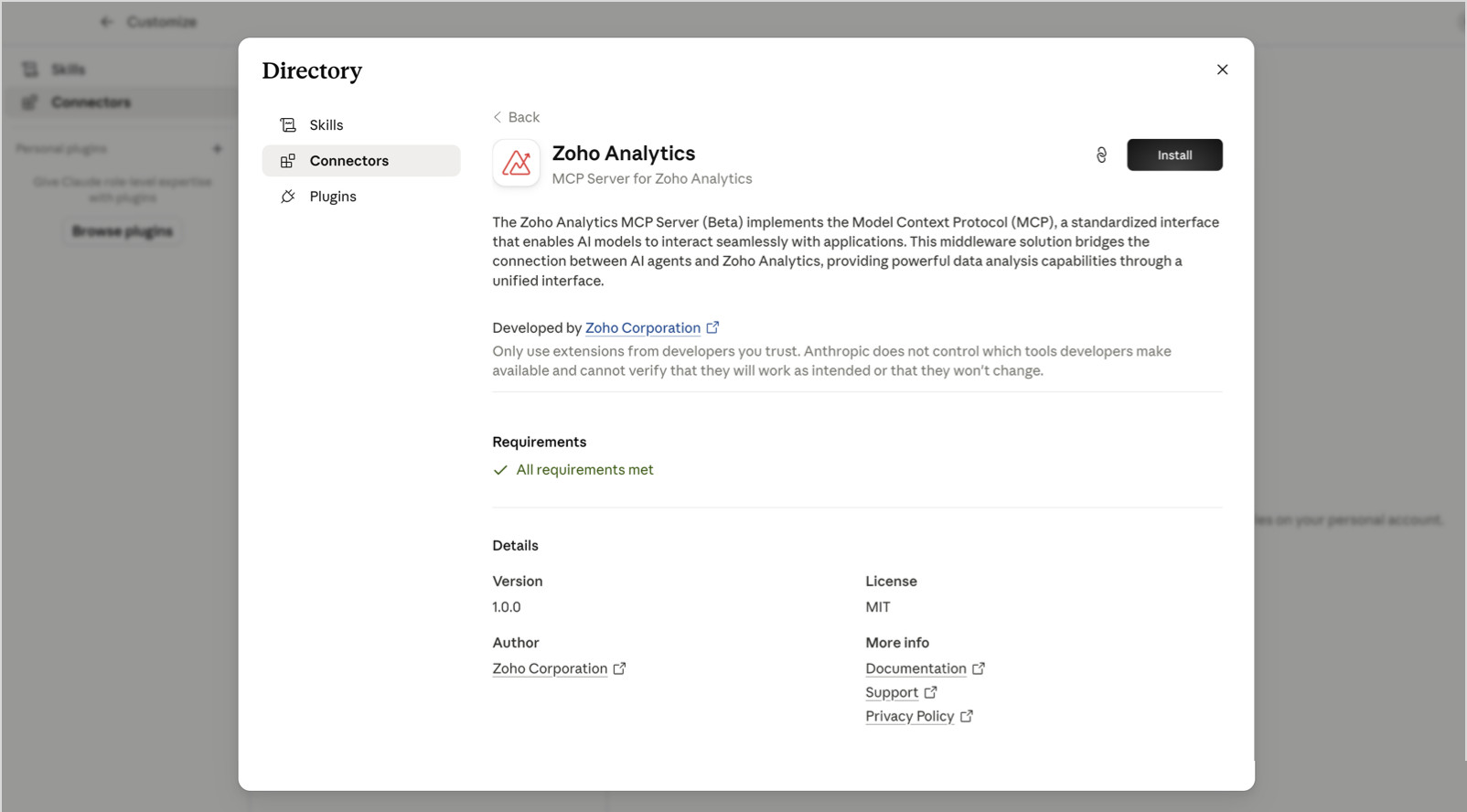
Task: Click the Version label in Details
Action: 518,582
